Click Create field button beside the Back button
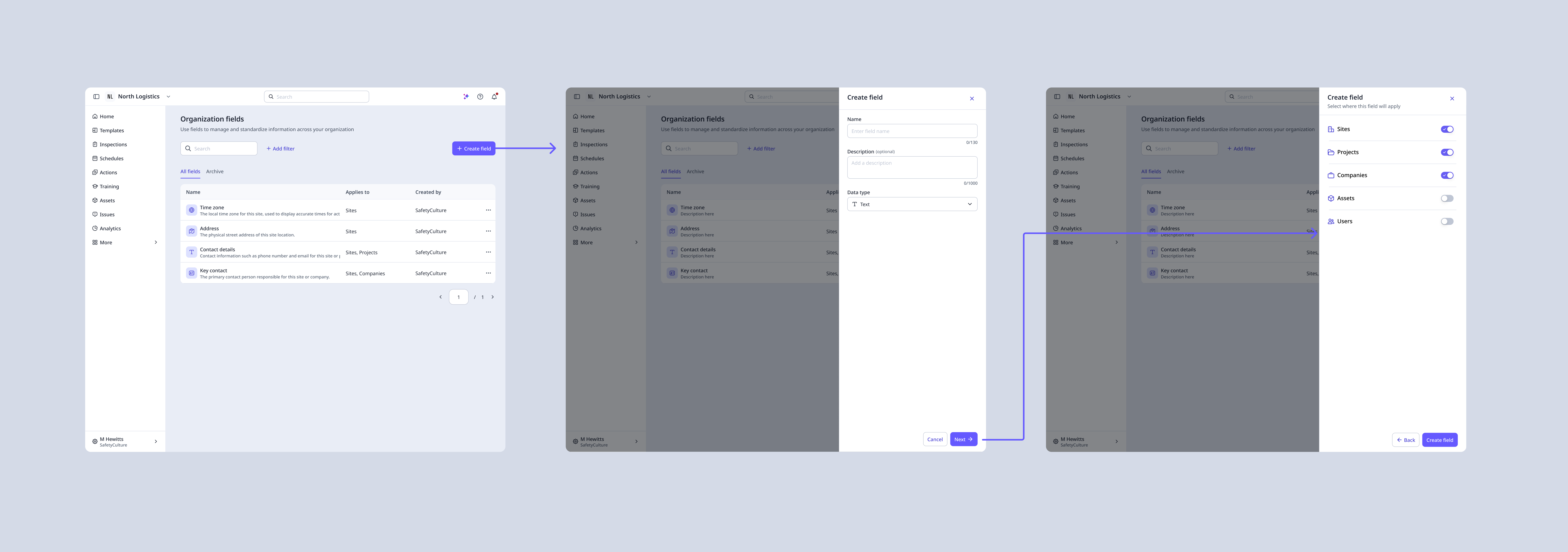Viewport: 1568px width, 552px height. coord(1440,440)
